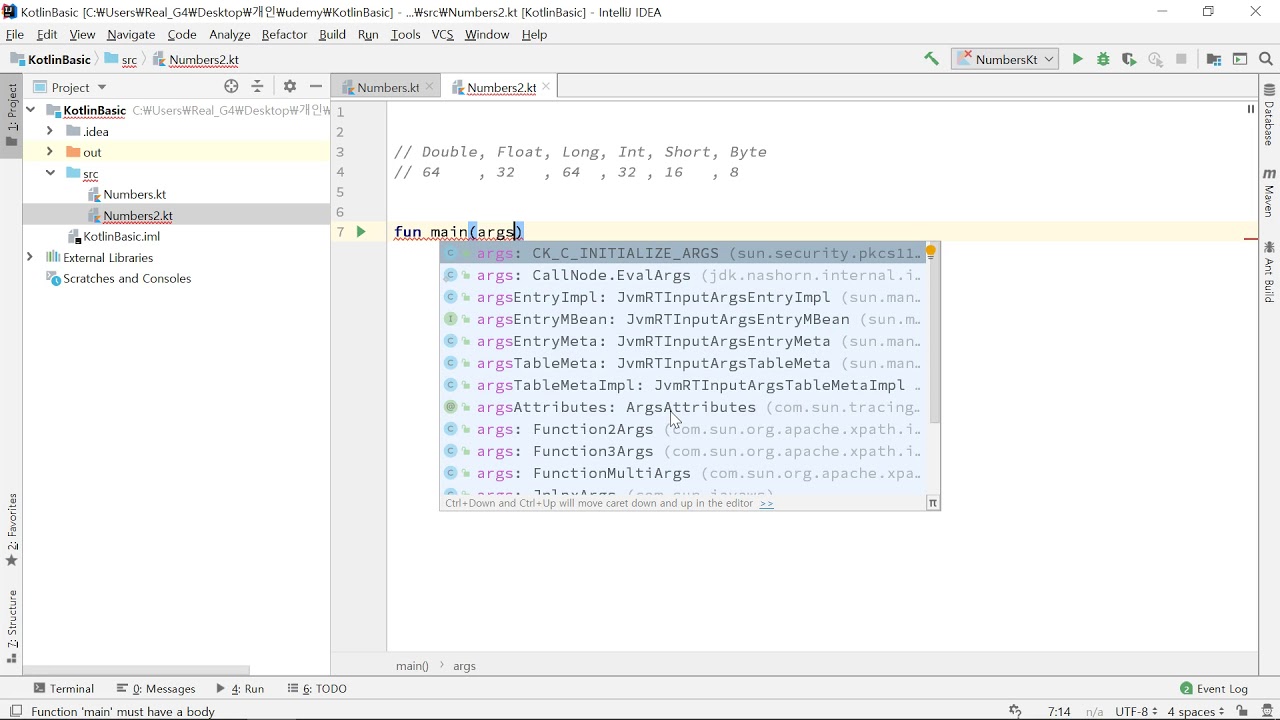This screenshot has height=720, width=1280.
Task: Click the Project panel horizontal scrollbar
Action: (138, 670)
